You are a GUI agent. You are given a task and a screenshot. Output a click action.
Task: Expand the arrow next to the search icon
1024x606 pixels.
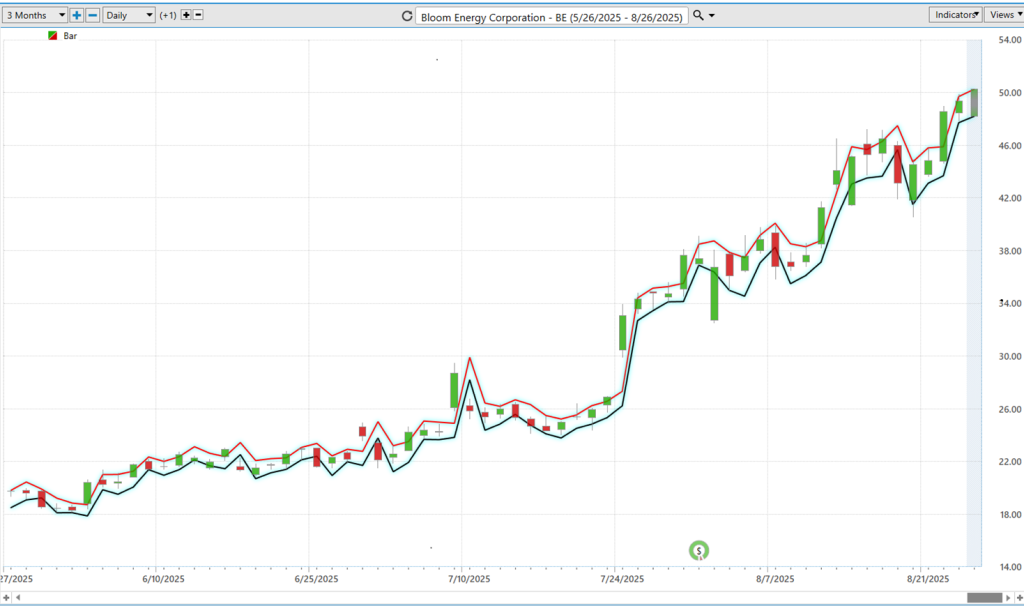[x=712, y=16]
